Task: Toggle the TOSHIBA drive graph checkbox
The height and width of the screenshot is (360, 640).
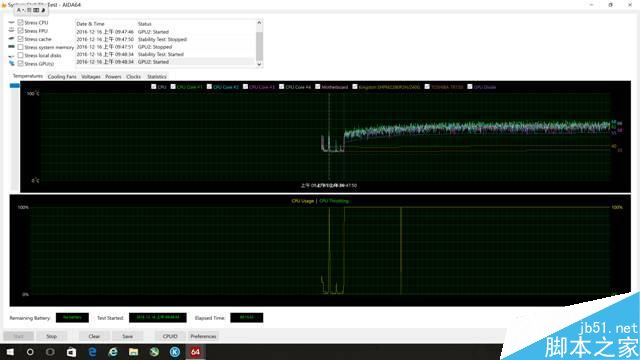Action: [427, 87]
